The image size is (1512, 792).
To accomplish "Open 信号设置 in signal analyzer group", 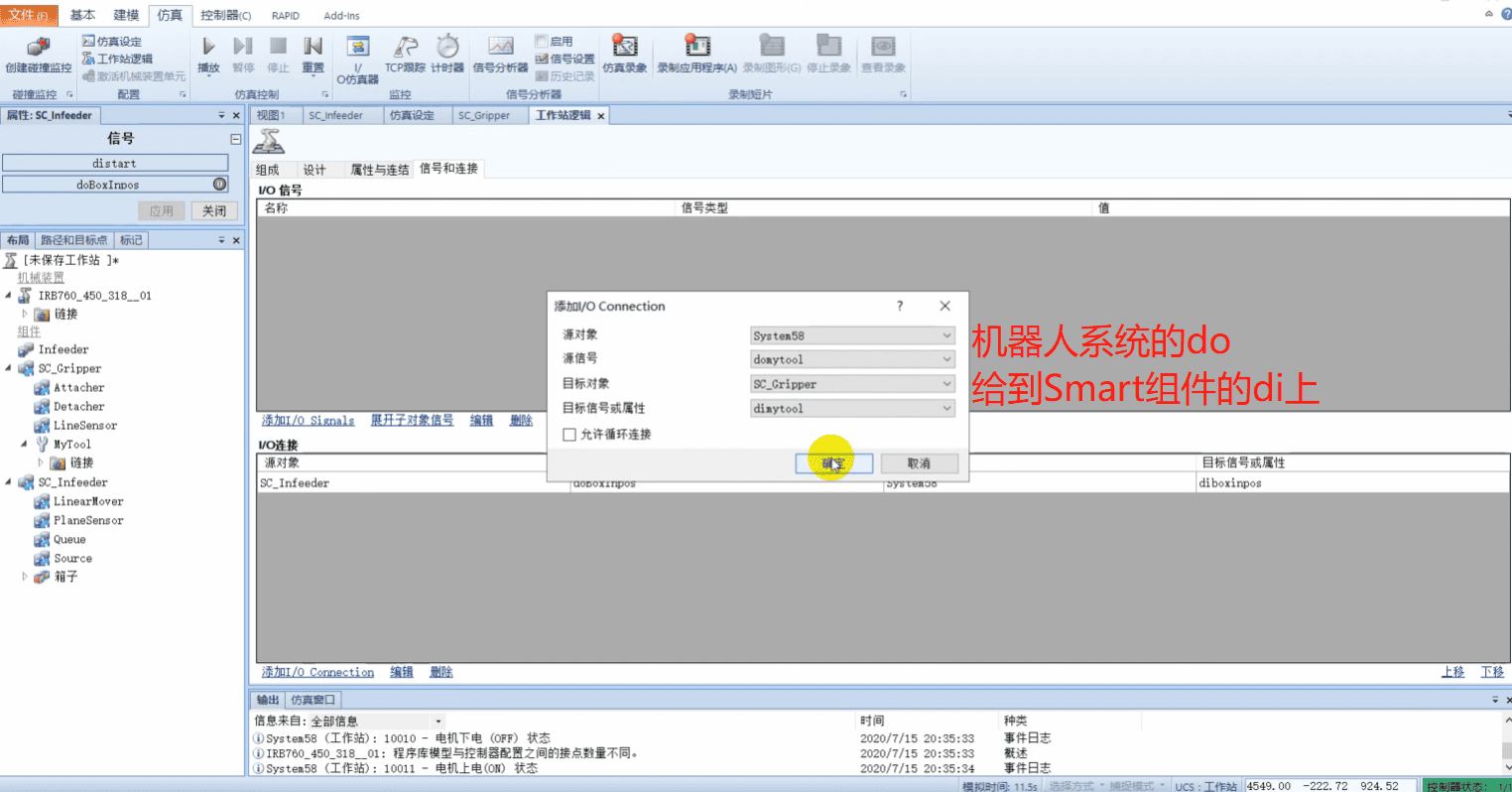I will (565, 59).
